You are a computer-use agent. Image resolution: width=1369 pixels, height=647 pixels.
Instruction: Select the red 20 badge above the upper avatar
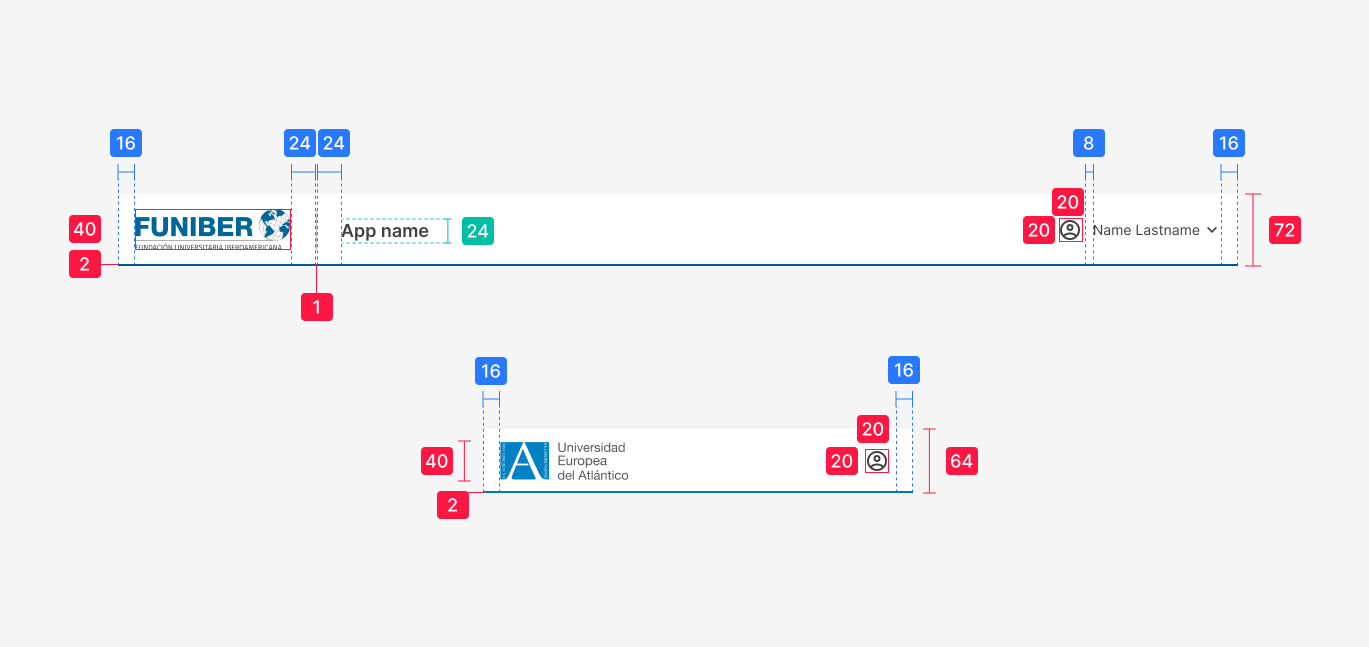(x=1068, y=201)
